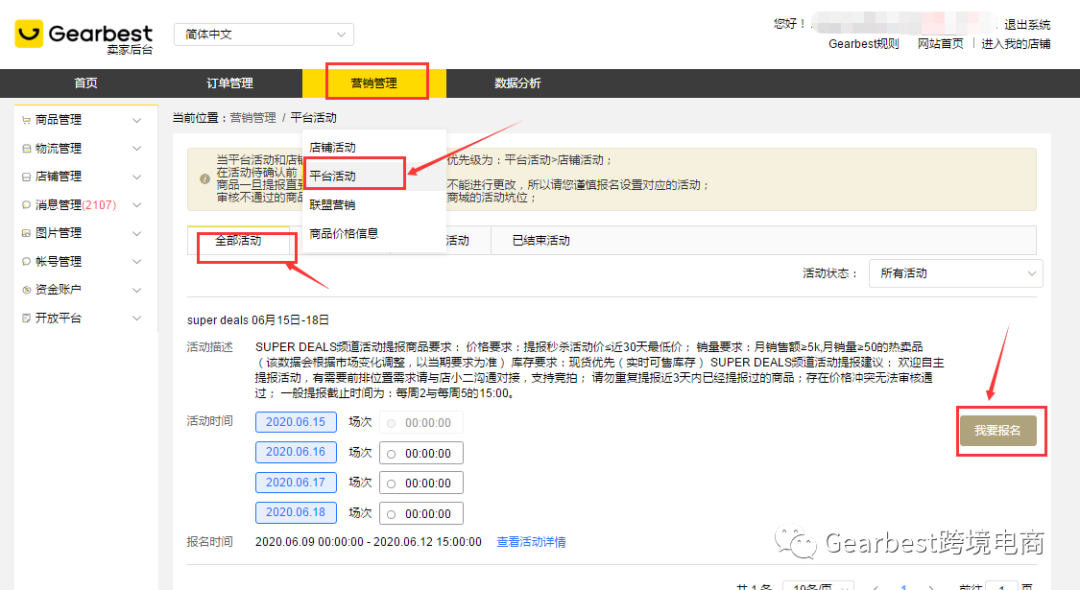Open the 数据分析 navigation tab
The height and width of the screenshot is (590, 1080).
click(x=518, y=83)
